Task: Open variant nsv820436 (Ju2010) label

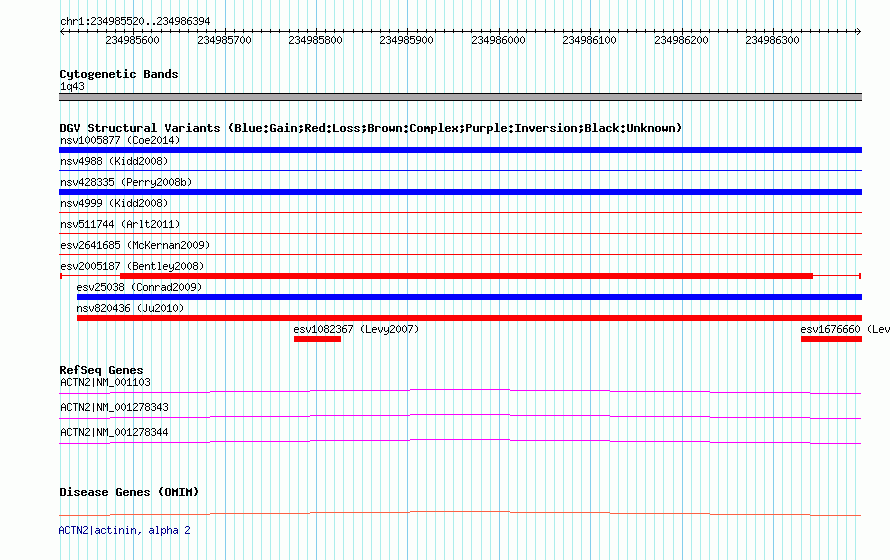Action: click(130, 308)
